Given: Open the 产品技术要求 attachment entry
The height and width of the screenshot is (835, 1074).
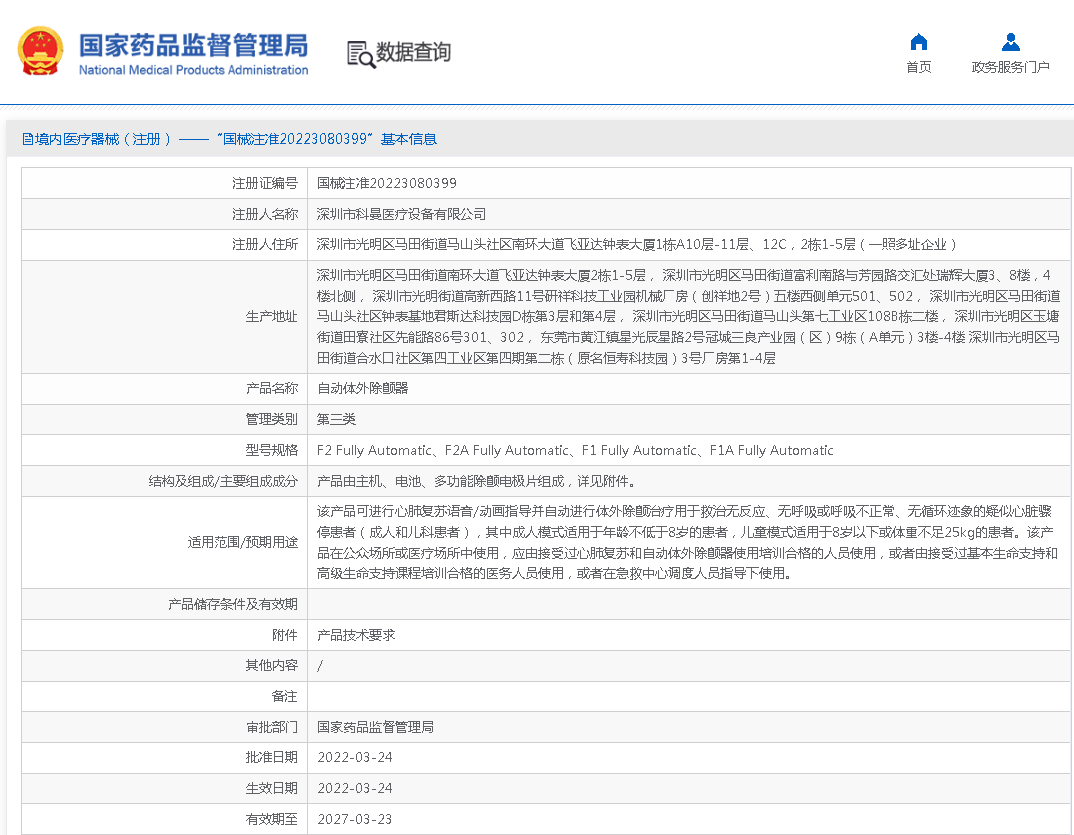Looking at the screenshot, I should (x=356, y=635).
